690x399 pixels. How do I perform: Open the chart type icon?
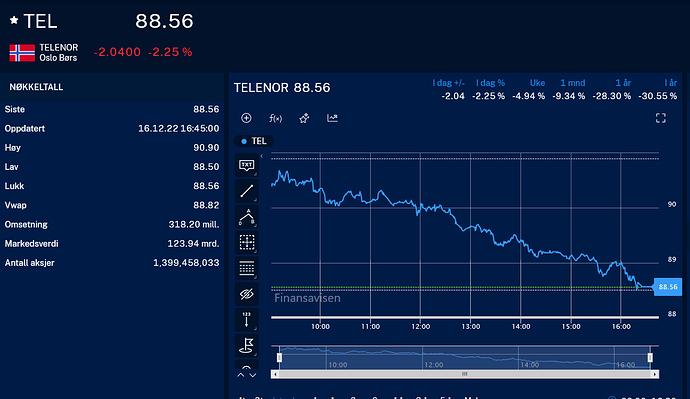pos(332,118)
